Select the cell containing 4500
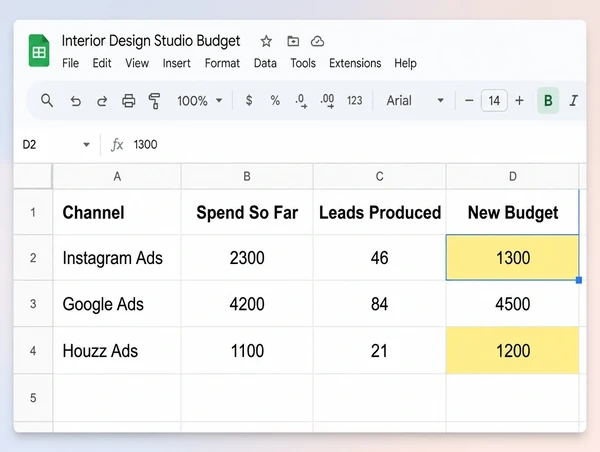The height and width of the screenshot is (452, 600). tap(513, 304)
